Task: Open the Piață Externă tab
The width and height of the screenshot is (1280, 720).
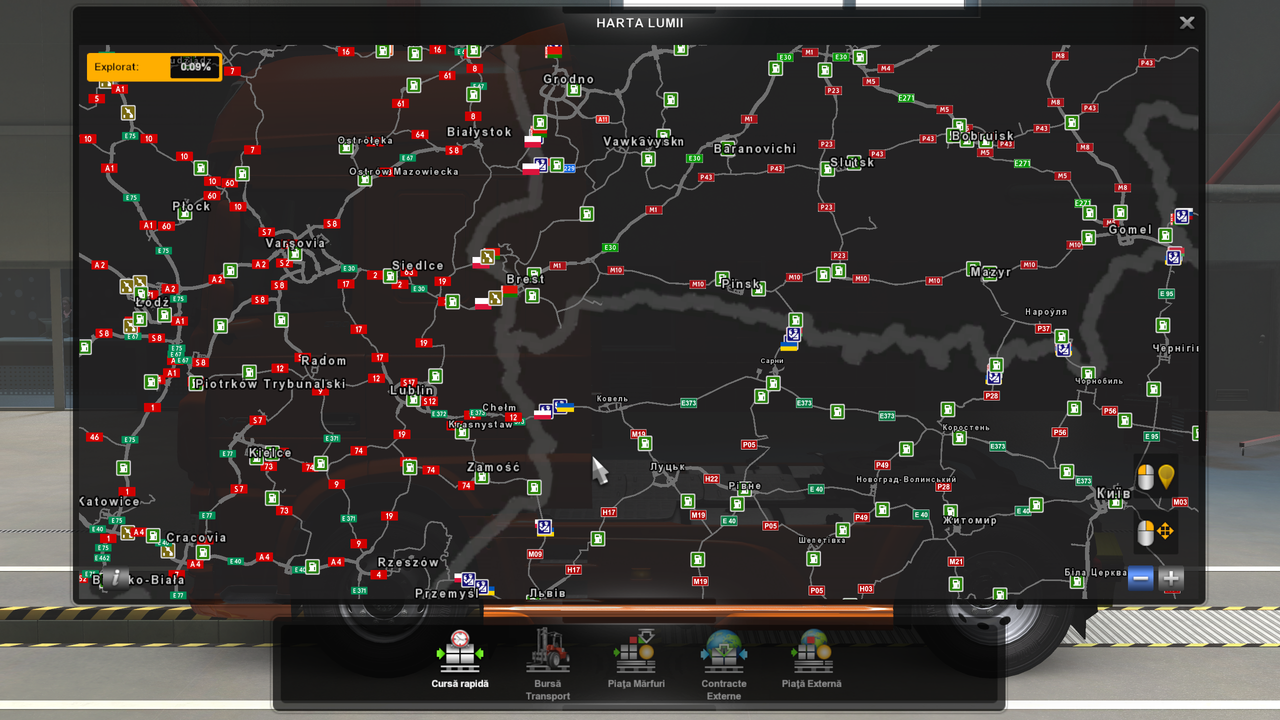Action: click(812, 659)
